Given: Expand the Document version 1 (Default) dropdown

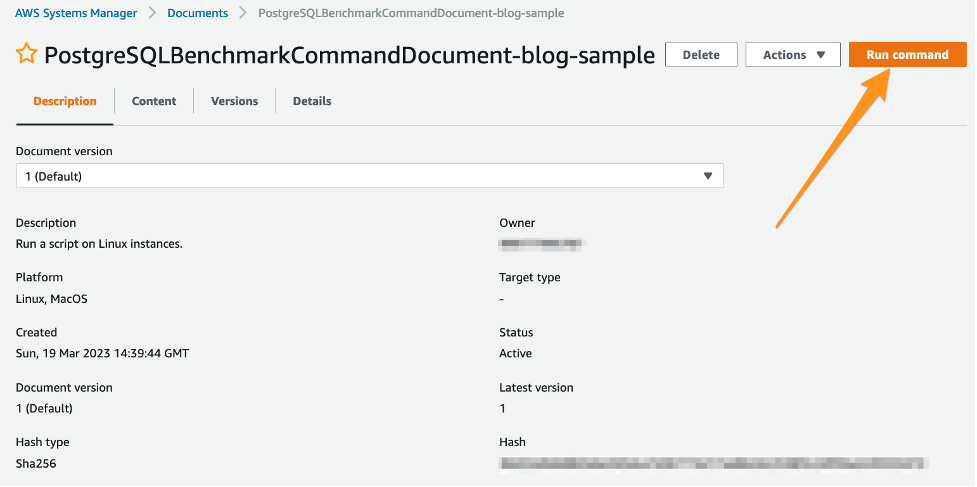Looking at the screenshot, I should point(369,176).
